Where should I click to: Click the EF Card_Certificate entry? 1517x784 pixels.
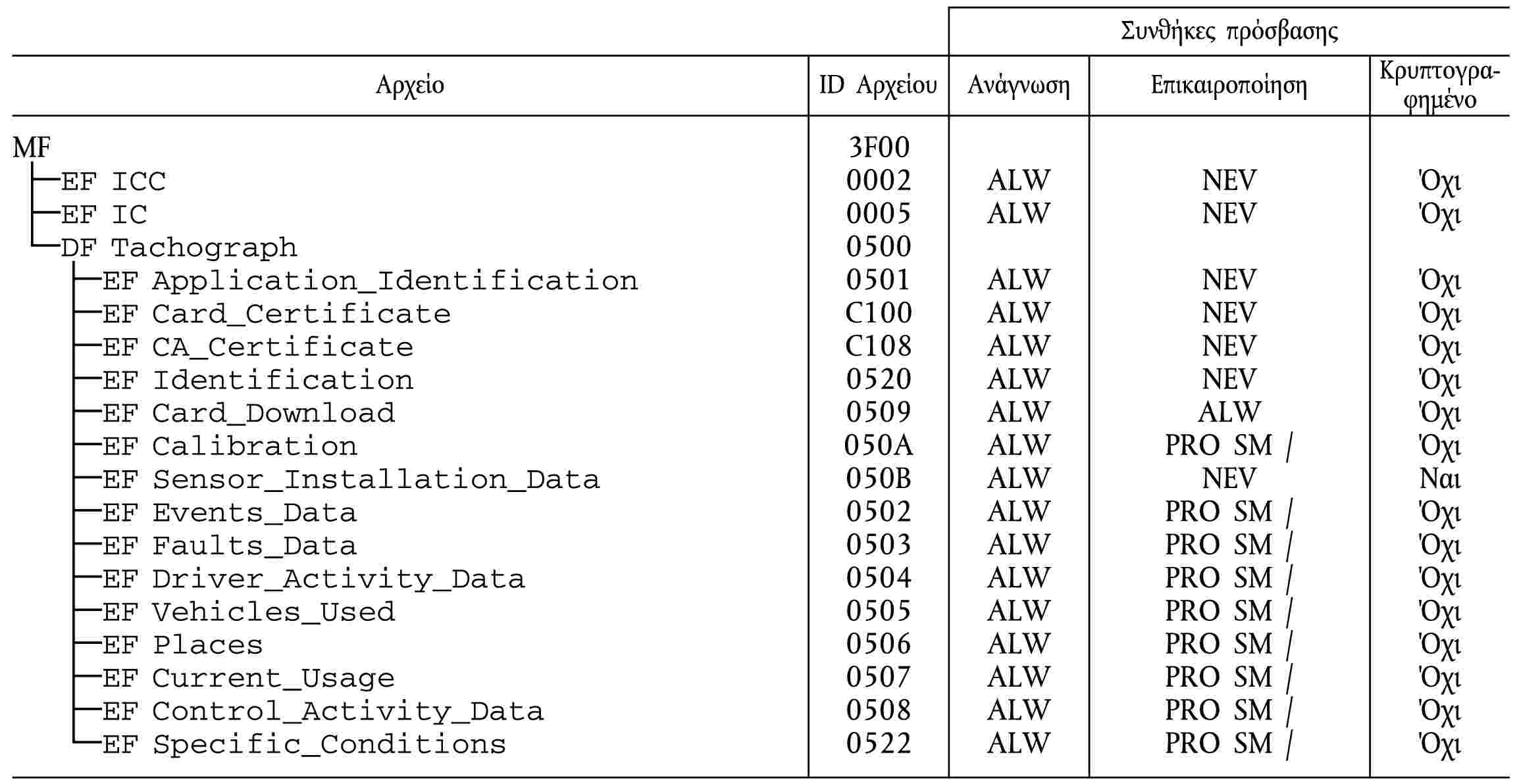276,314
